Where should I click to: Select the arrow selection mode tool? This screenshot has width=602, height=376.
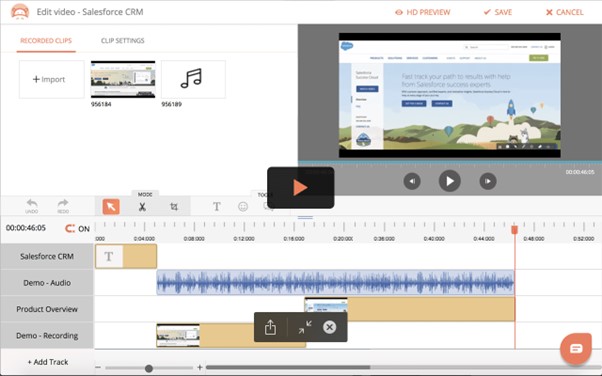pos(111,207)
